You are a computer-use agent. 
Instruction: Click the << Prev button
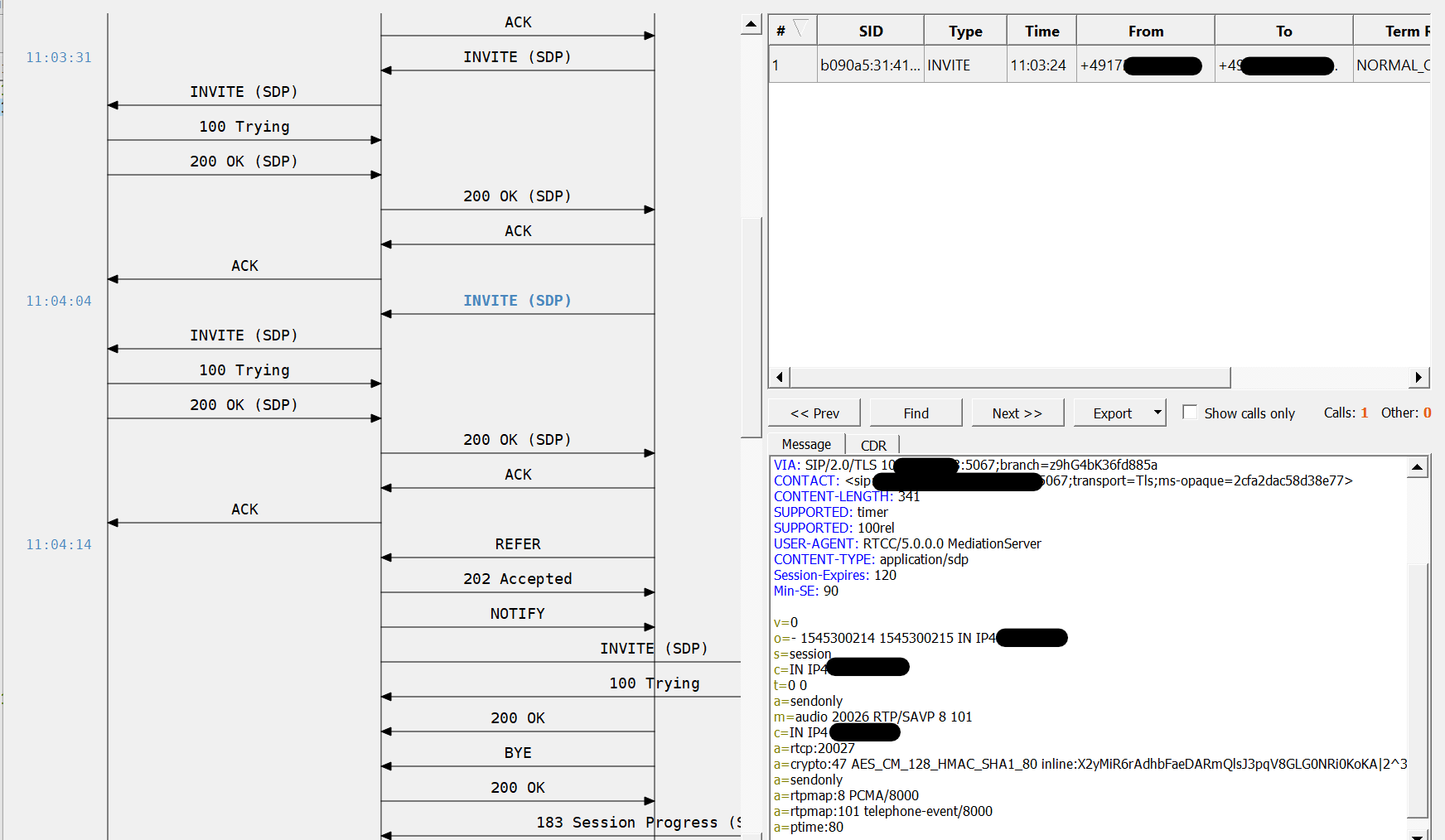coord(814,413)
